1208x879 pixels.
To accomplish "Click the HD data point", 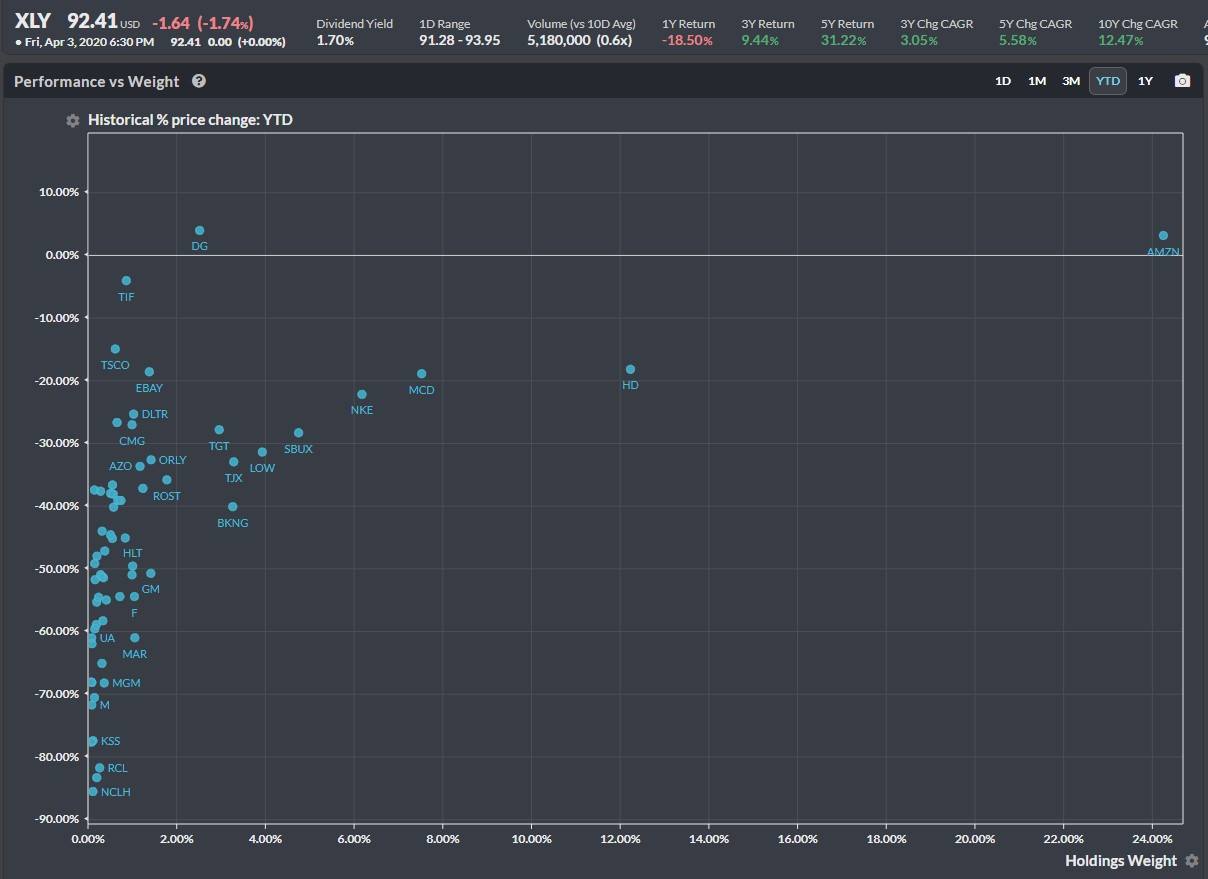I will 630,370.
